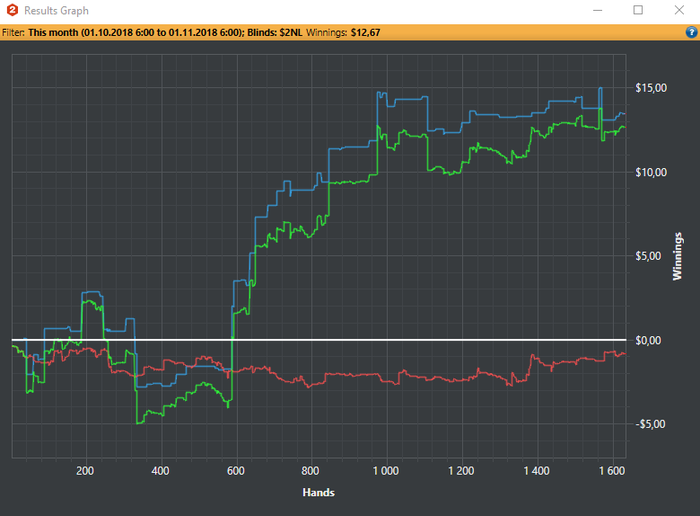Click the "Filter:" label in orange bar
Image resolution: width=700 pixels, height=516 pixels.
[x=13, y=33]
